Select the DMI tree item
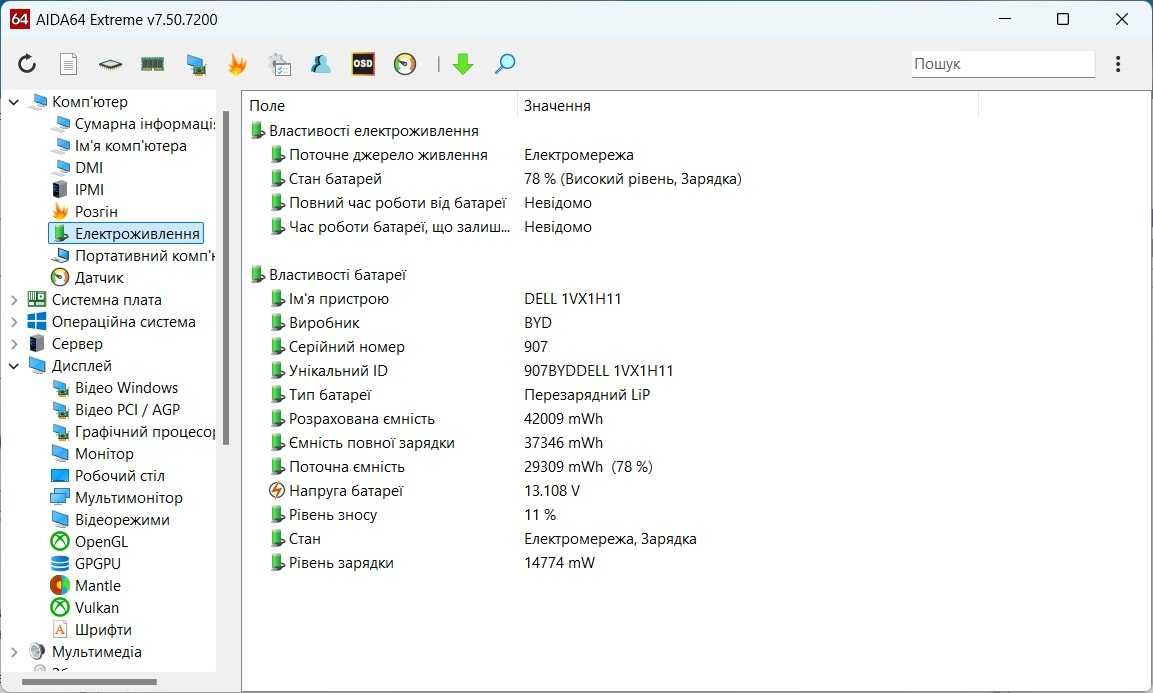The width and height of the screenshot is (1153, 693). (x=77, y=168)
